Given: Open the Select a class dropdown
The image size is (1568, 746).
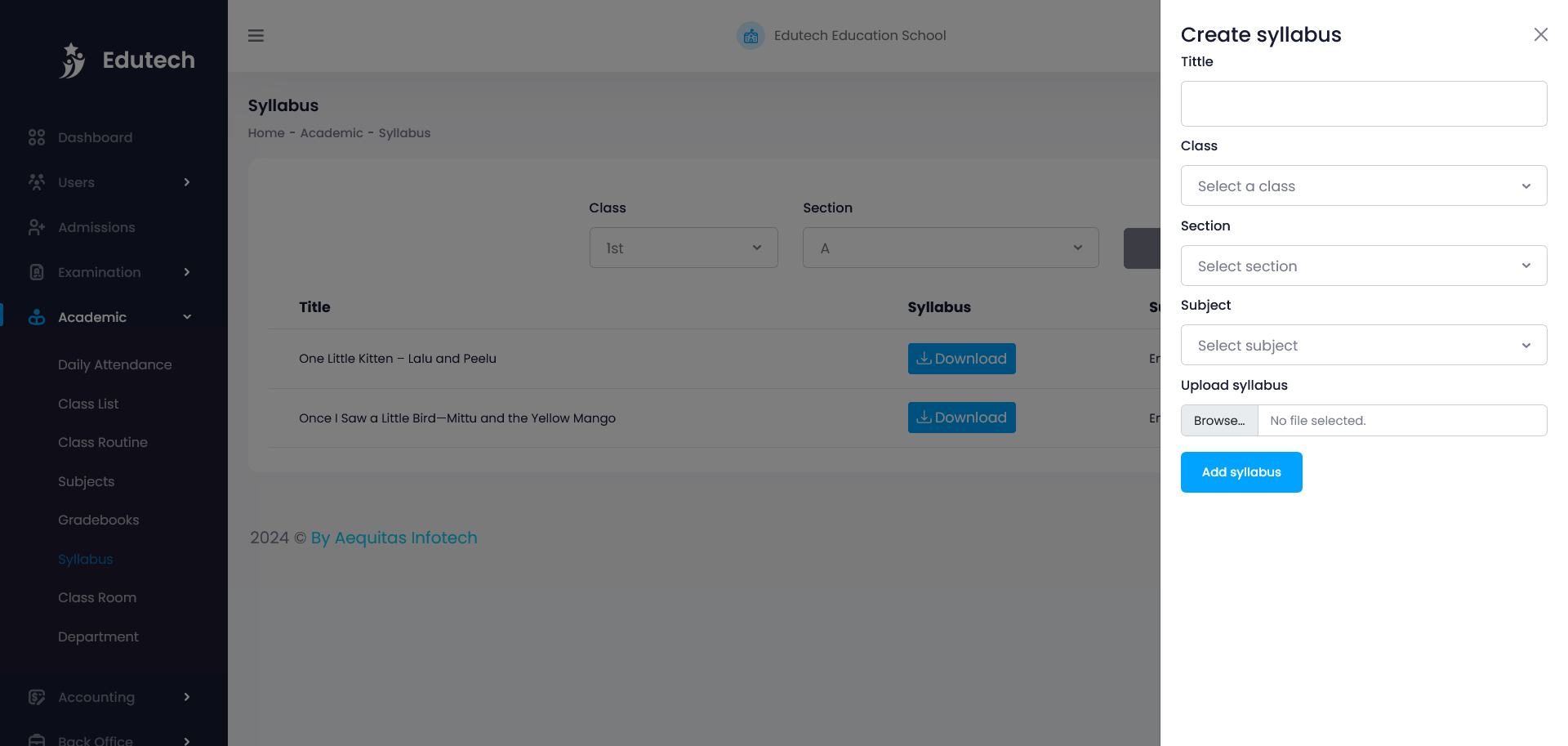Looking at the screenshot, I should pyautogui.click(x=1363, y=185).
